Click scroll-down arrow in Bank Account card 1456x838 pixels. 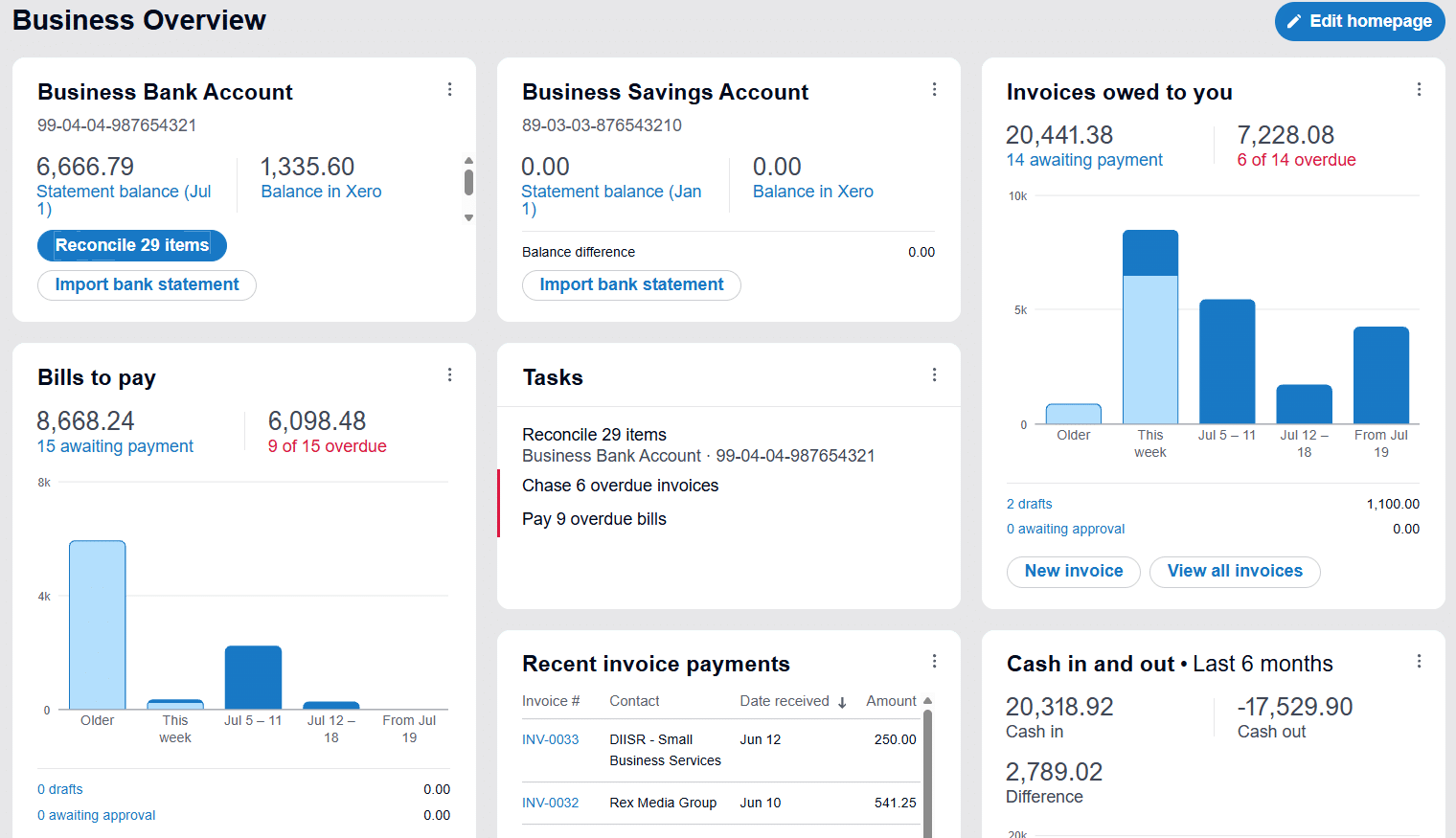[x=468, y=217]
